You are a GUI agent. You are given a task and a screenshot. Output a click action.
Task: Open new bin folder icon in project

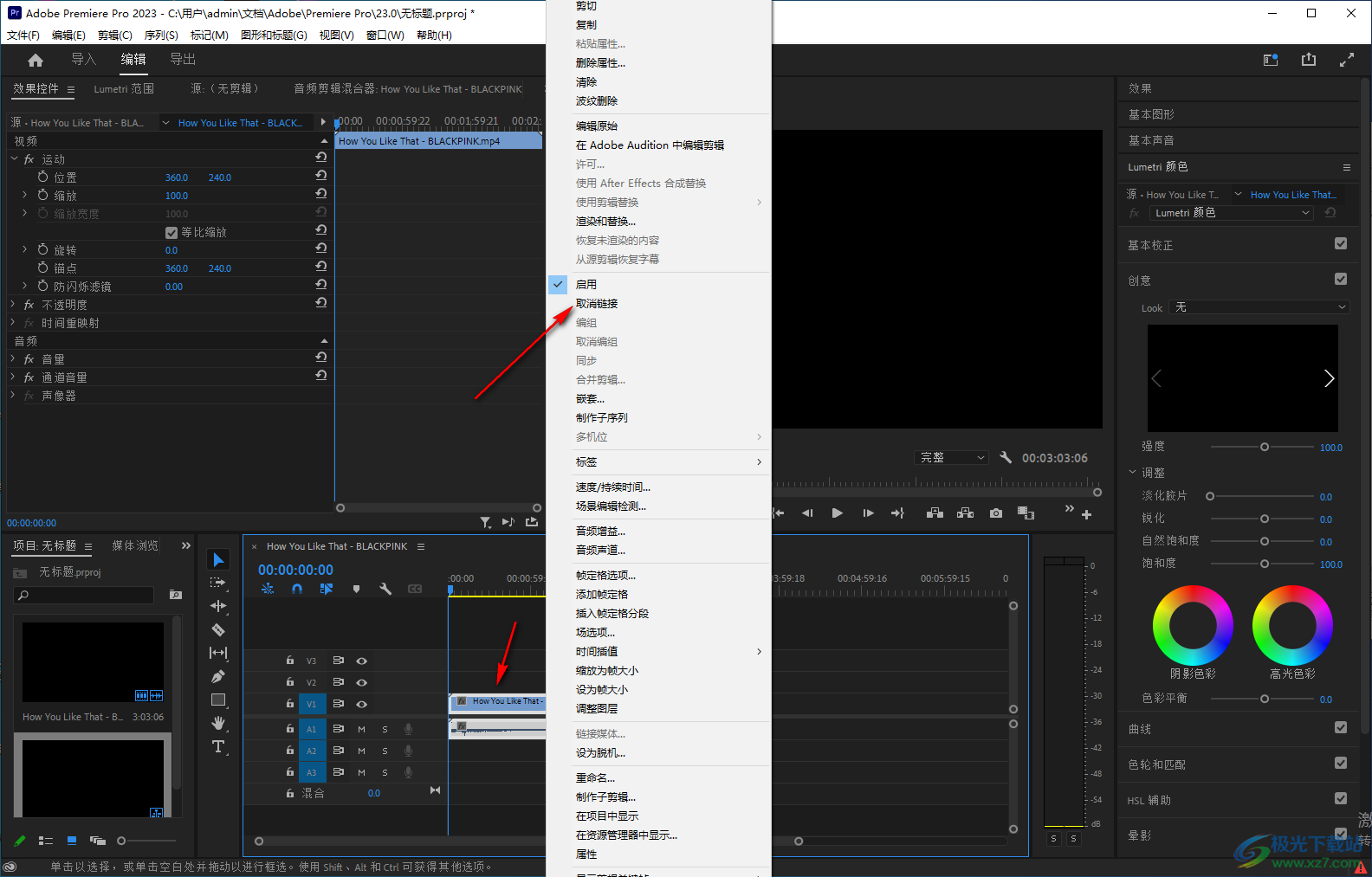pos(176,595)
